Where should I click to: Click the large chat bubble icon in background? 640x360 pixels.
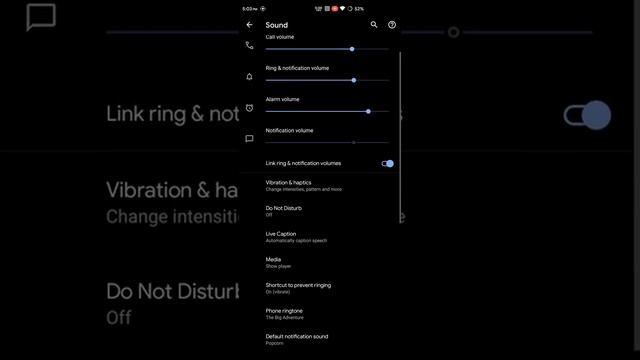pyautogui.click(x=41, y=17)
